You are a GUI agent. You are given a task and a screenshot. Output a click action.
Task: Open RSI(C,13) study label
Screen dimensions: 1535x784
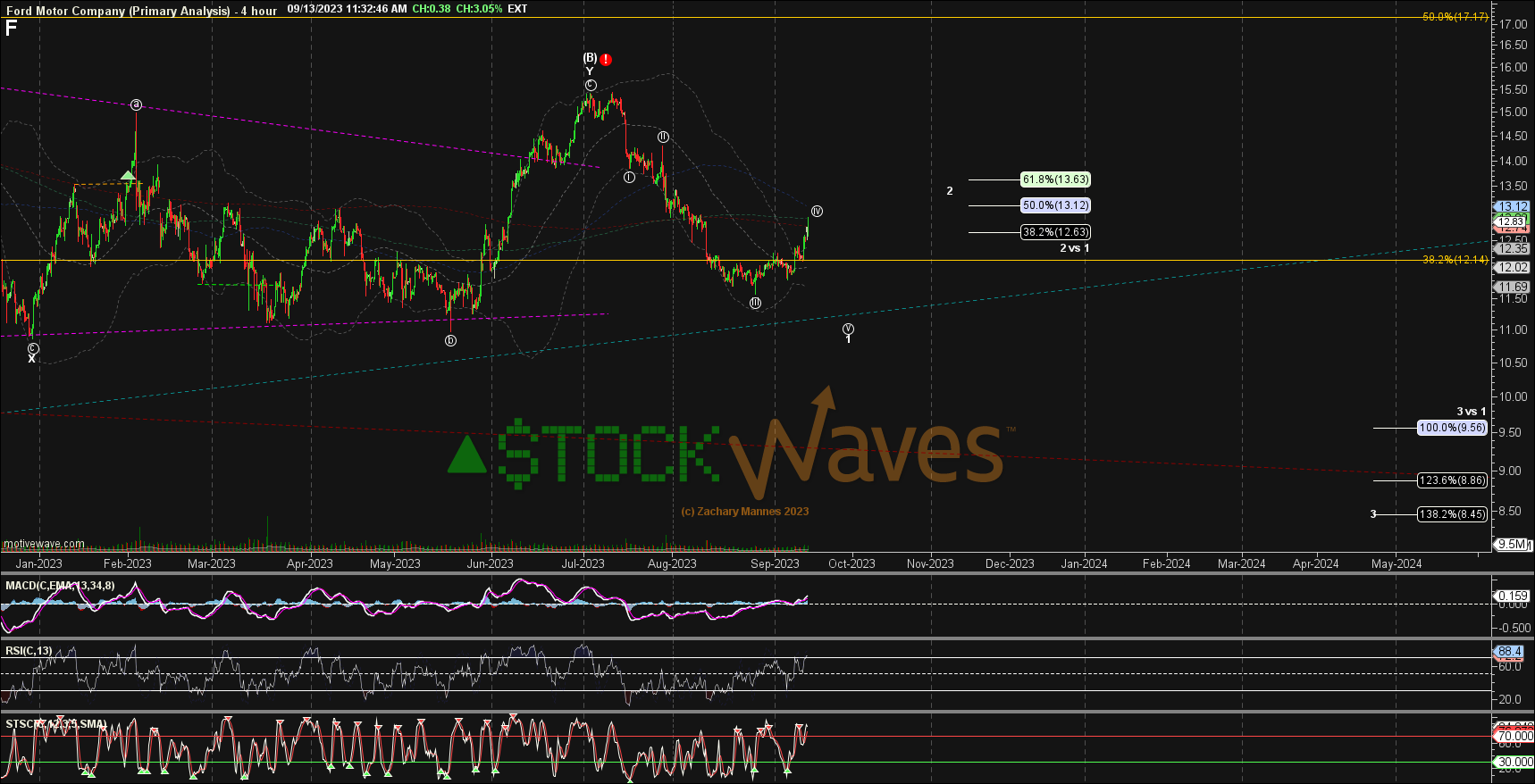click(29, 651)
